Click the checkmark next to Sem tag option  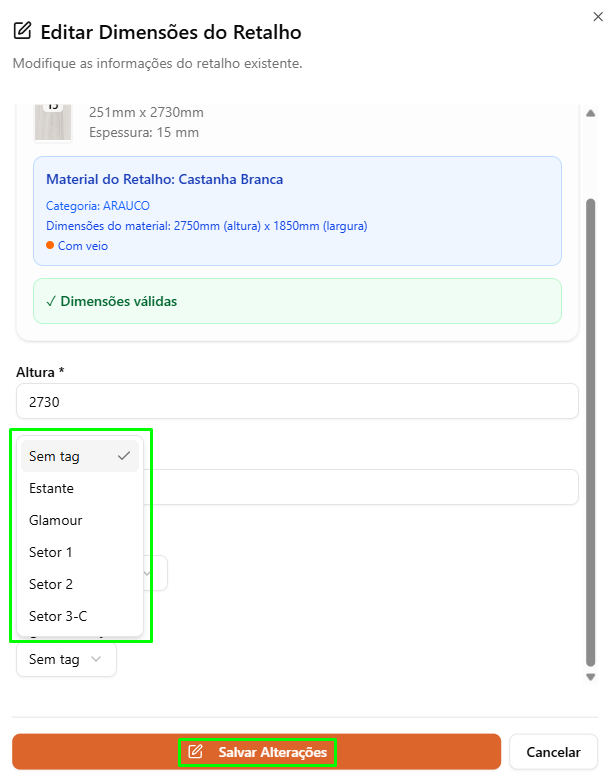coord(124,455)
